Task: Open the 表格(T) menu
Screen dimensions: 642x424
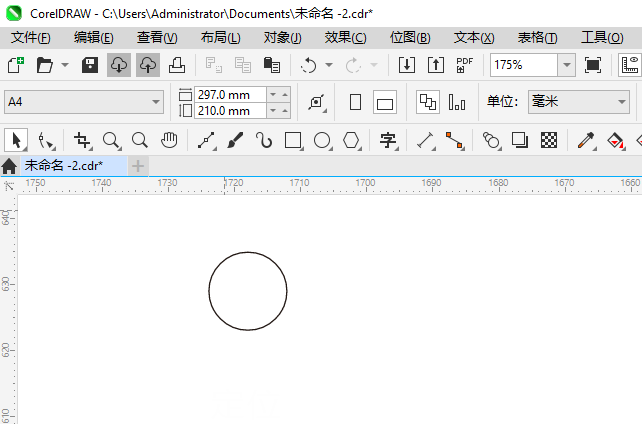Action: click(538, 38)
